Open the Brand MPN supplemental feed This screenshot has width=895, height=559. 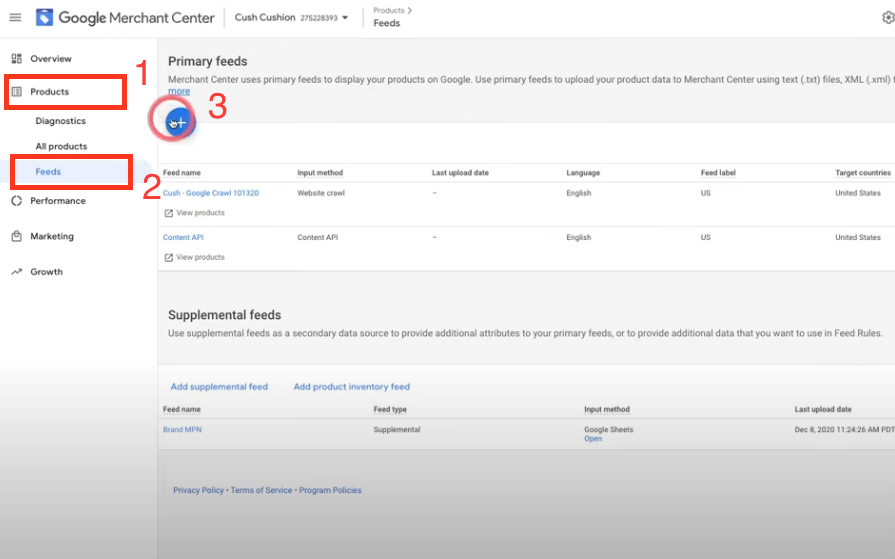(x=182, y=429)
